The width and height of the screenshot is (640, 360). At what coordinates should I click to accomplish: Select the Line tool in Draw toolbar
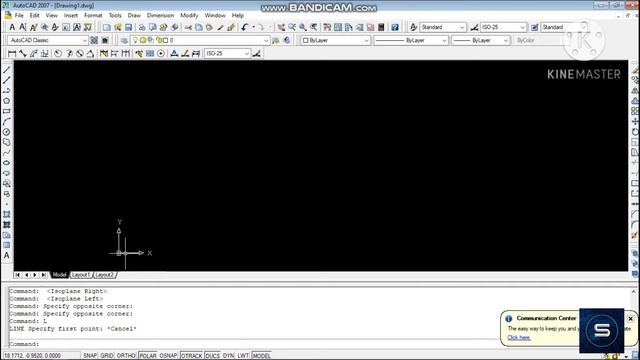point(7,70)
